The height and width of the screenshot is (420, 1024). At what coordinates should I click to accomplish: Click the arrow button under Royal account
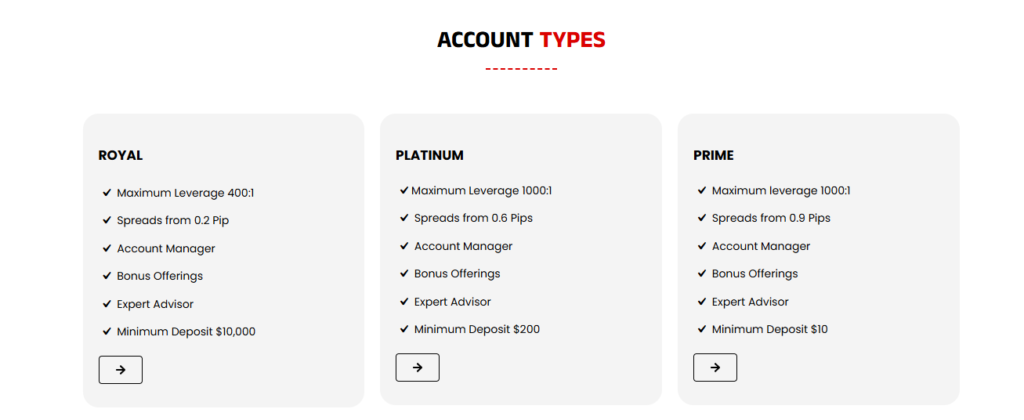click(x=120, y=370)
